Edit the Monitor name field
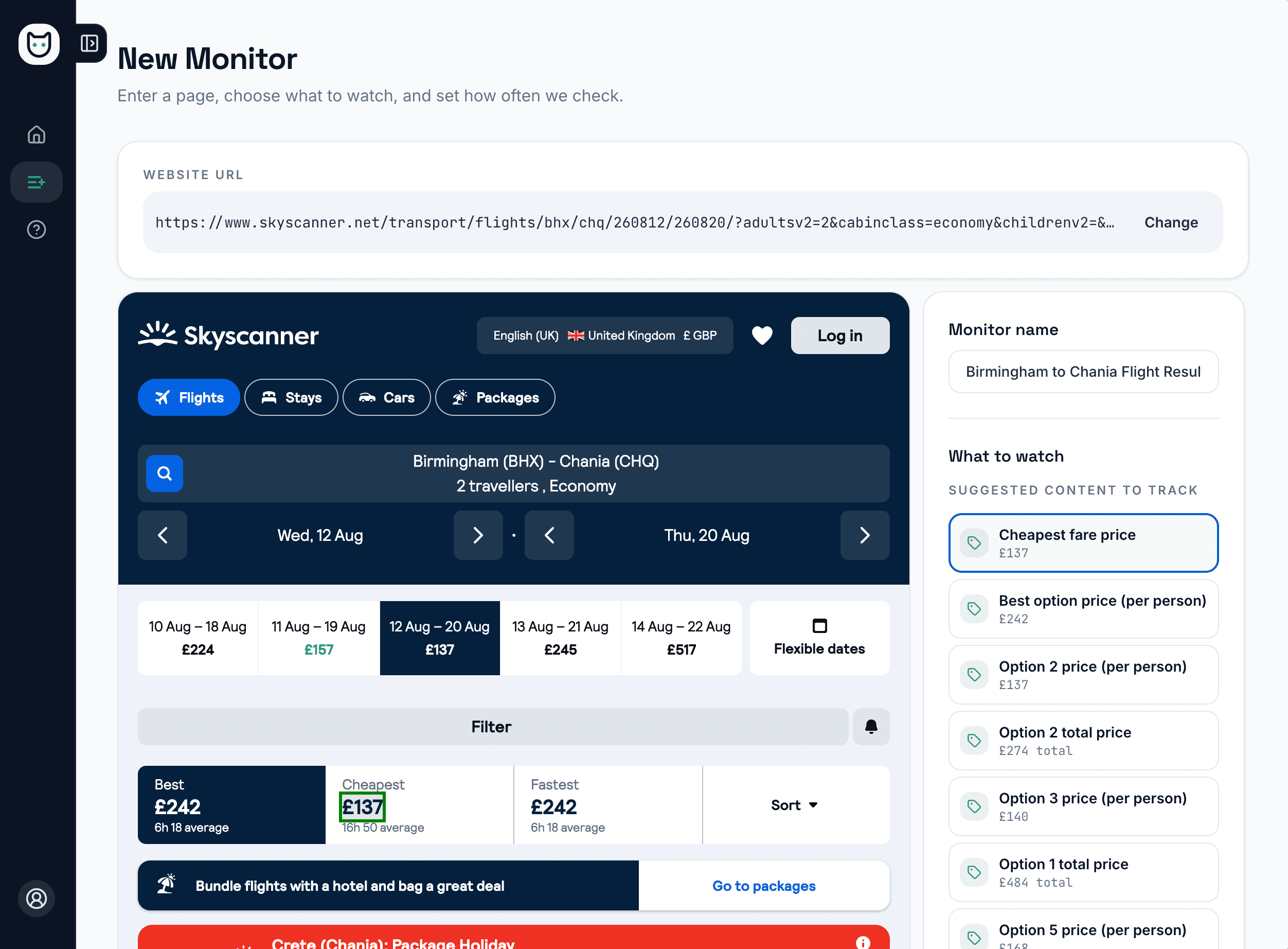This screenshot has width=1288, height=949. tap(1084, 372)
